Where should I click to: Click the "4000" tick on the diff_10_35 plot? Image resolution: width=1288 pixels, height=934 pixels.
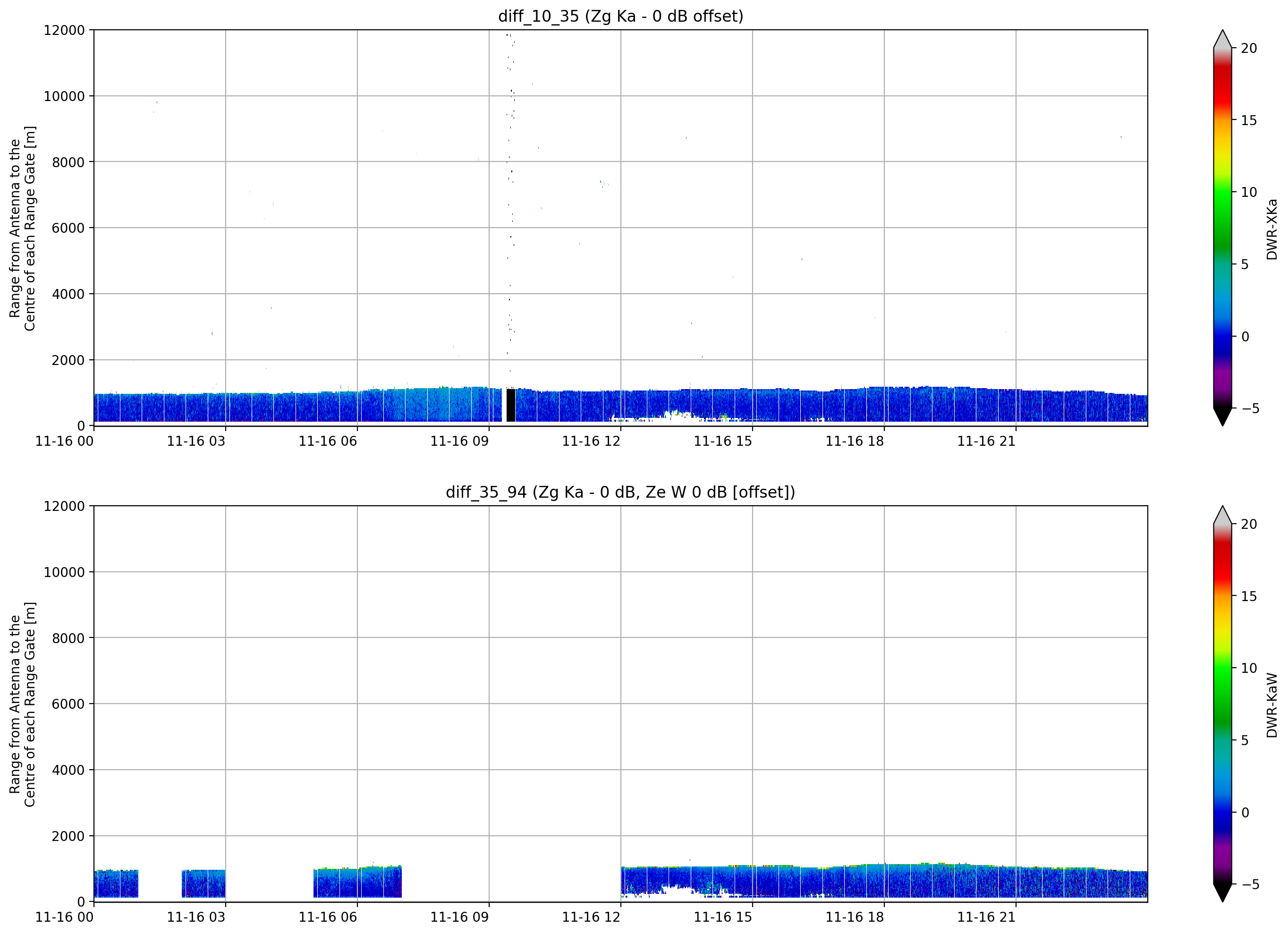tap(68, 294)
